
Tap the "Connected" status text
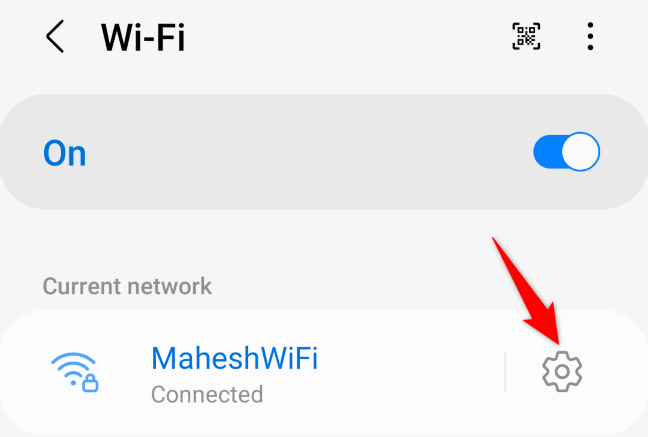tap(207, 394)
